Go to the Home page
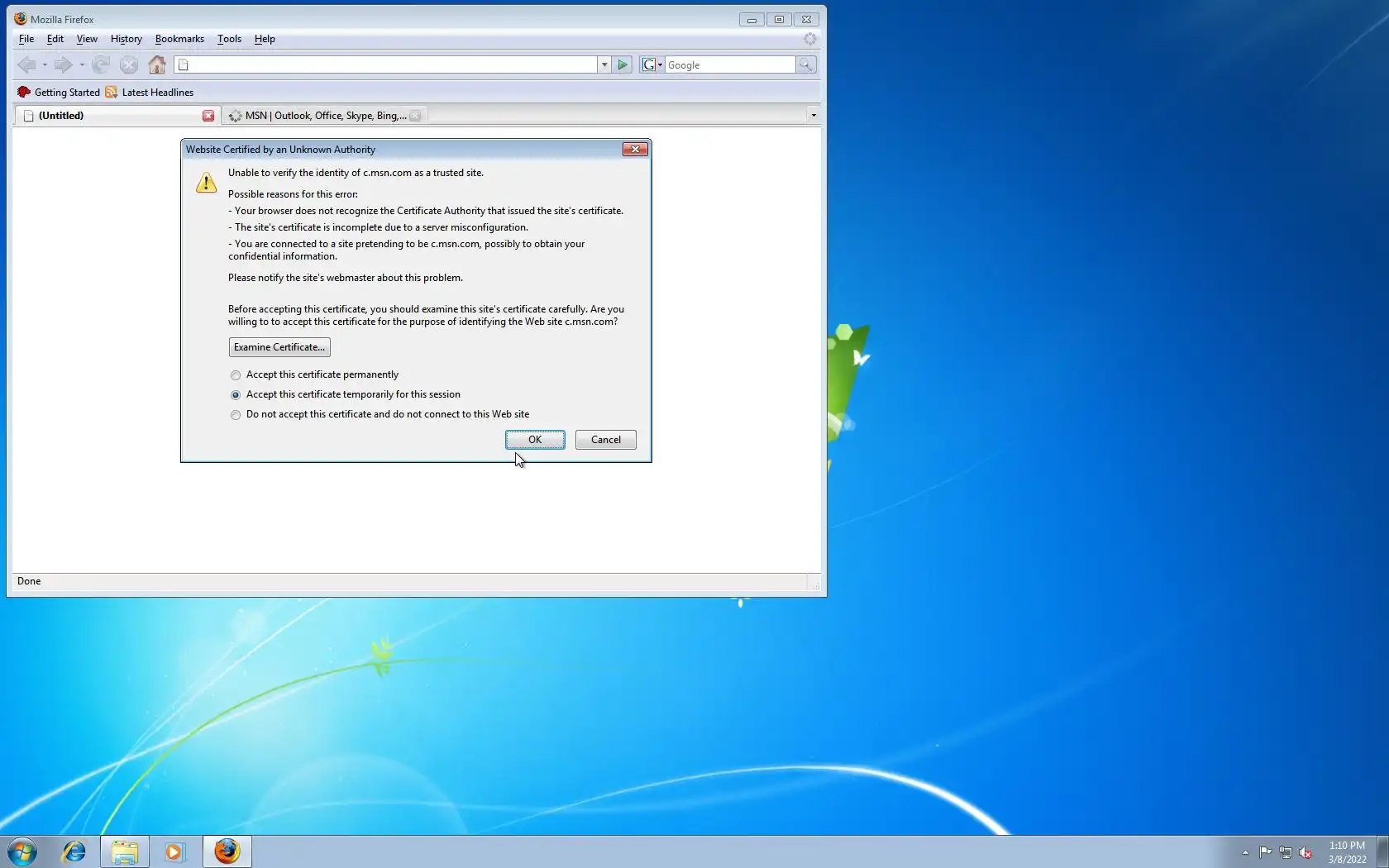This screenshot has height=868, width=1389. [157, 64]
